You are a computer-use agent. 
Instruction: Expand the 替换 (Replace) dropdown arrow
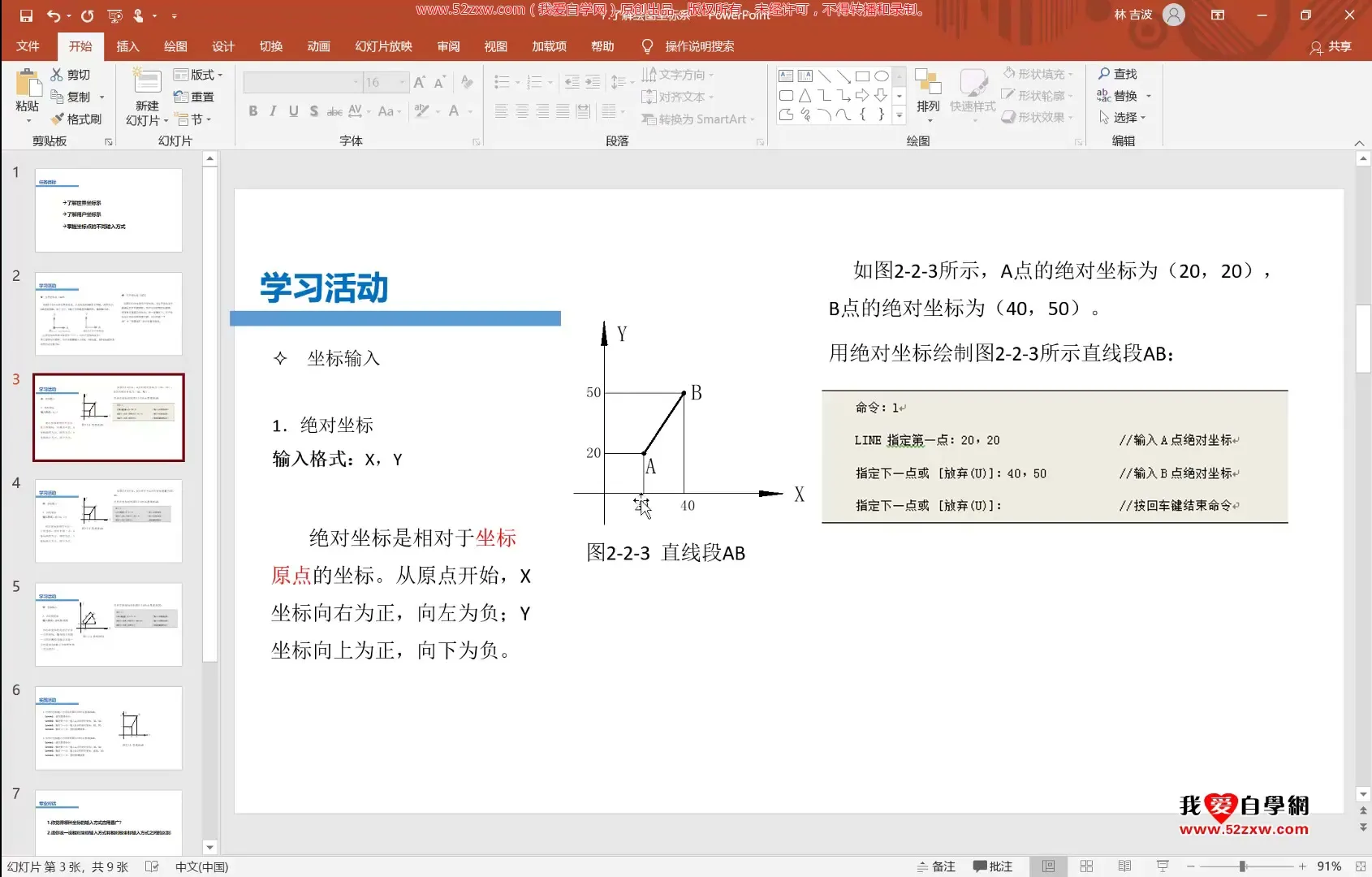click(1150, 95)
